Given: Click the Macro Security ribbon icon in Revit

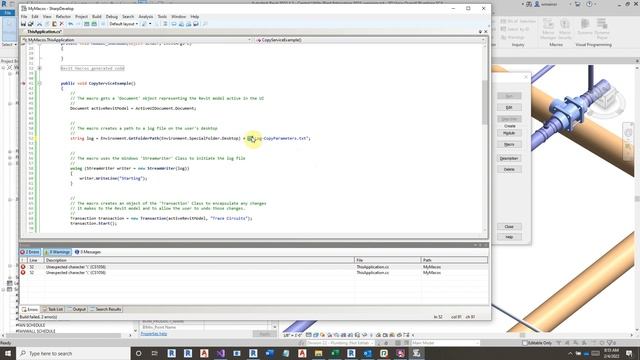Looking at the screenshot, I should 564,29.
